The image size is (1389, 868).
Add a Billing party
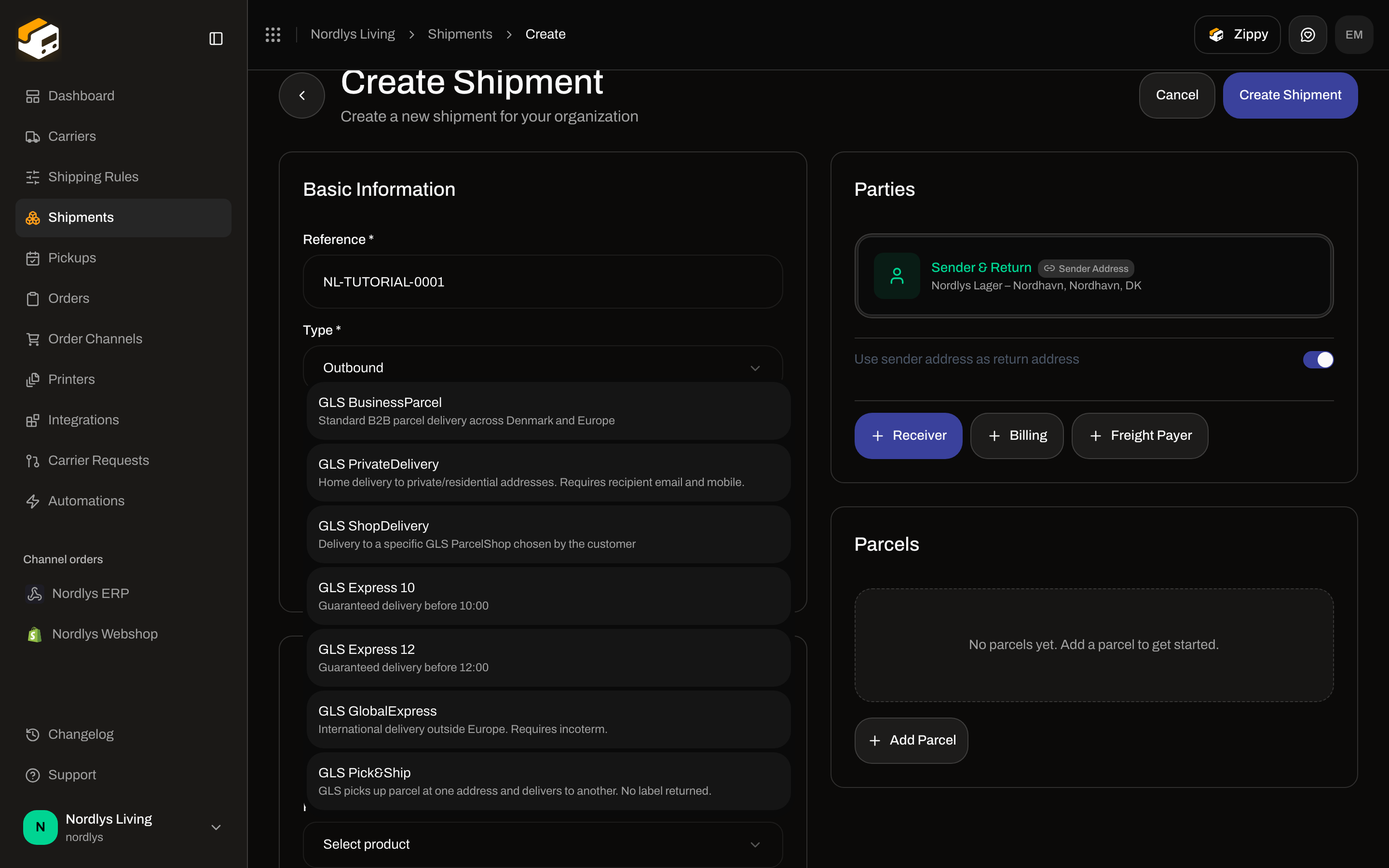1017,436
